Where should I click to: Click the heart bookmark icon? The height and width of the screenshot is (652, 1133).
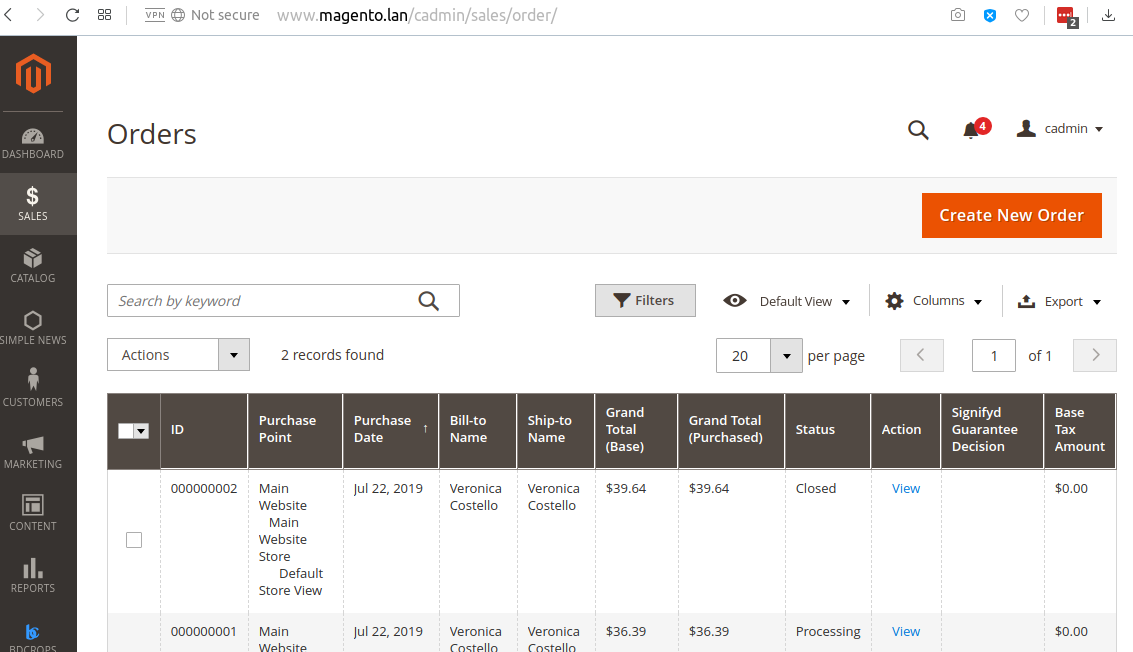pyautogui.click(x=1022, y=14)
